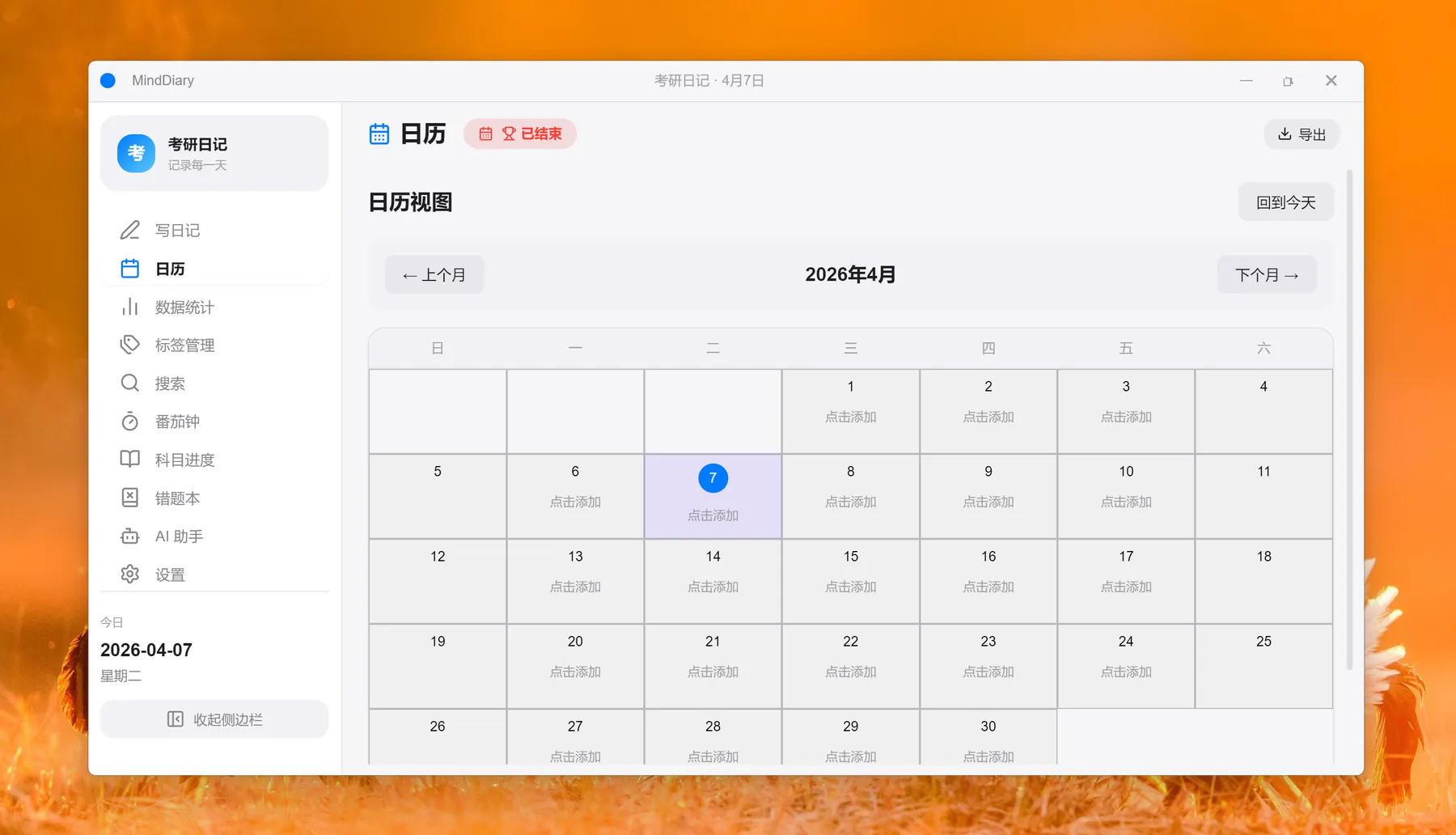This screenshot has width=1456, height=835.
Task: Click the blue 考 notebook avatar
Action: 136,154
